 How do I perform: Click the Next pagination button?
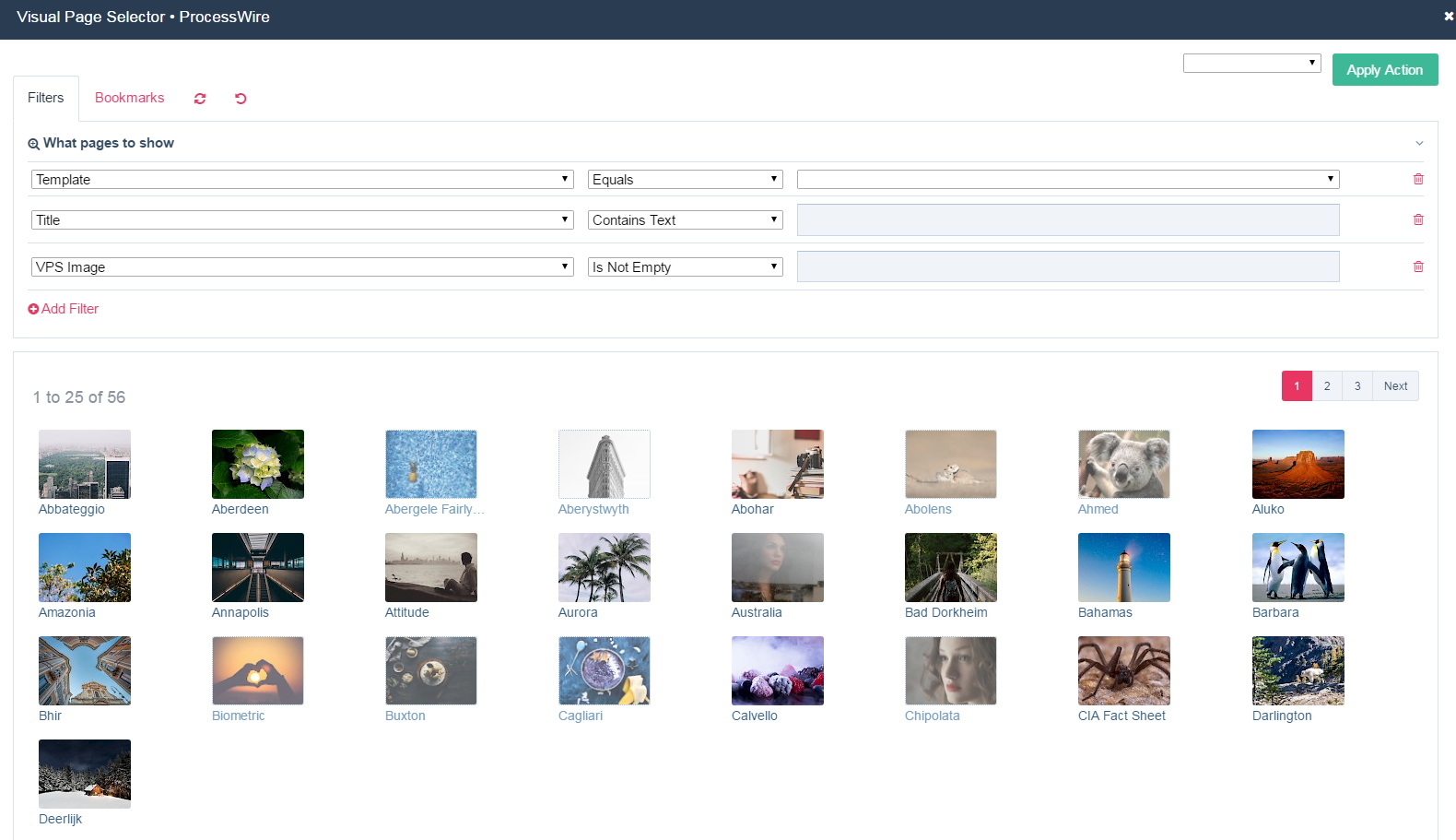[x=1396, y=386]
